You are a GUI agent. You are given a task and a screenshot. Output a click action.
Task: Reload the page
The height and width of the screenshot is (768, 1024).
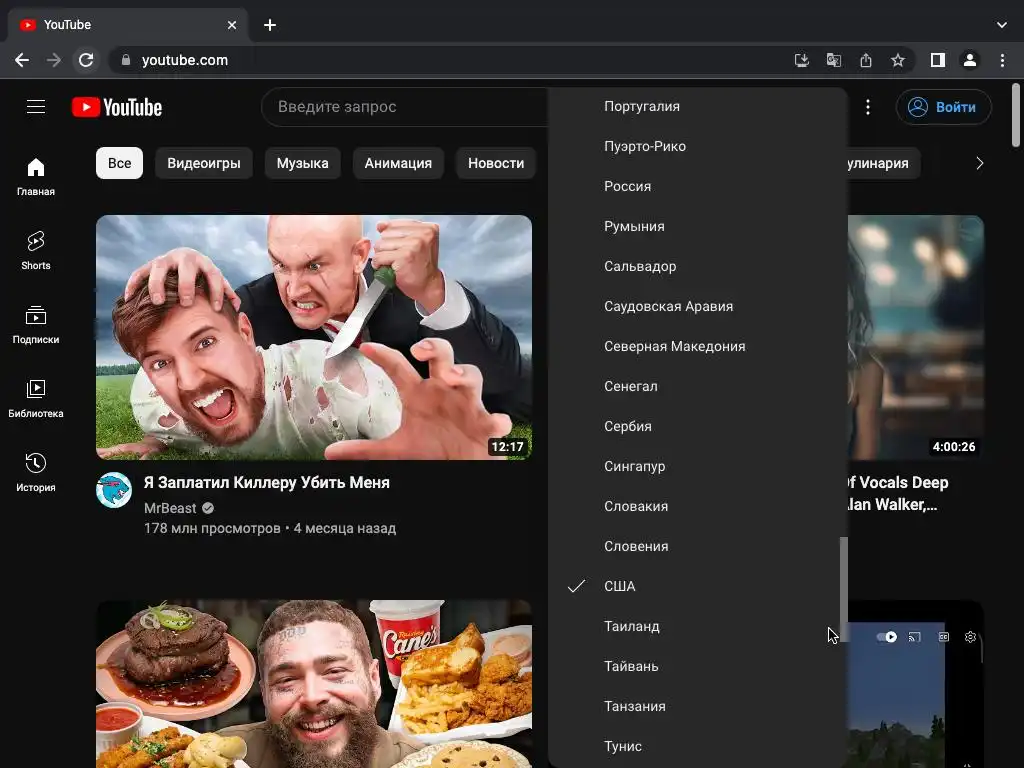pyautogui.click(x=86, y=60)
